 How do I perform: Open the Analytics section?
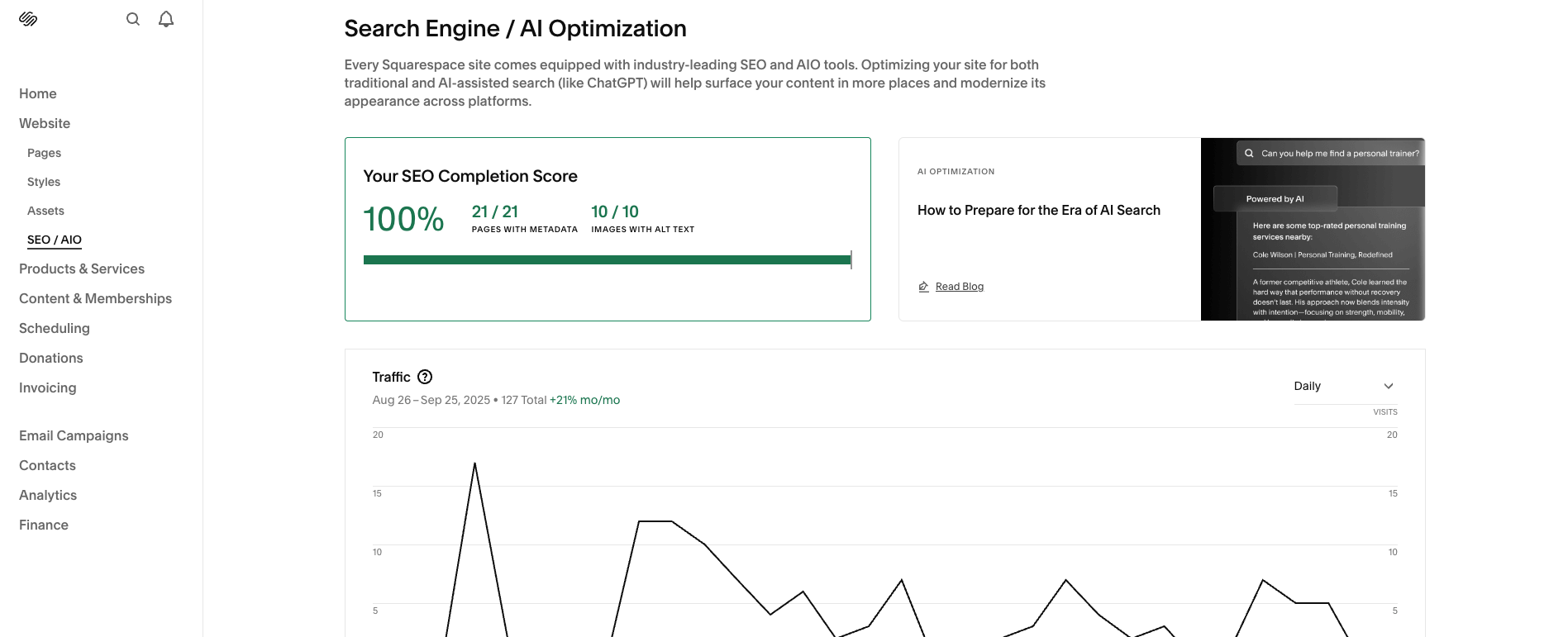[48, 495]
